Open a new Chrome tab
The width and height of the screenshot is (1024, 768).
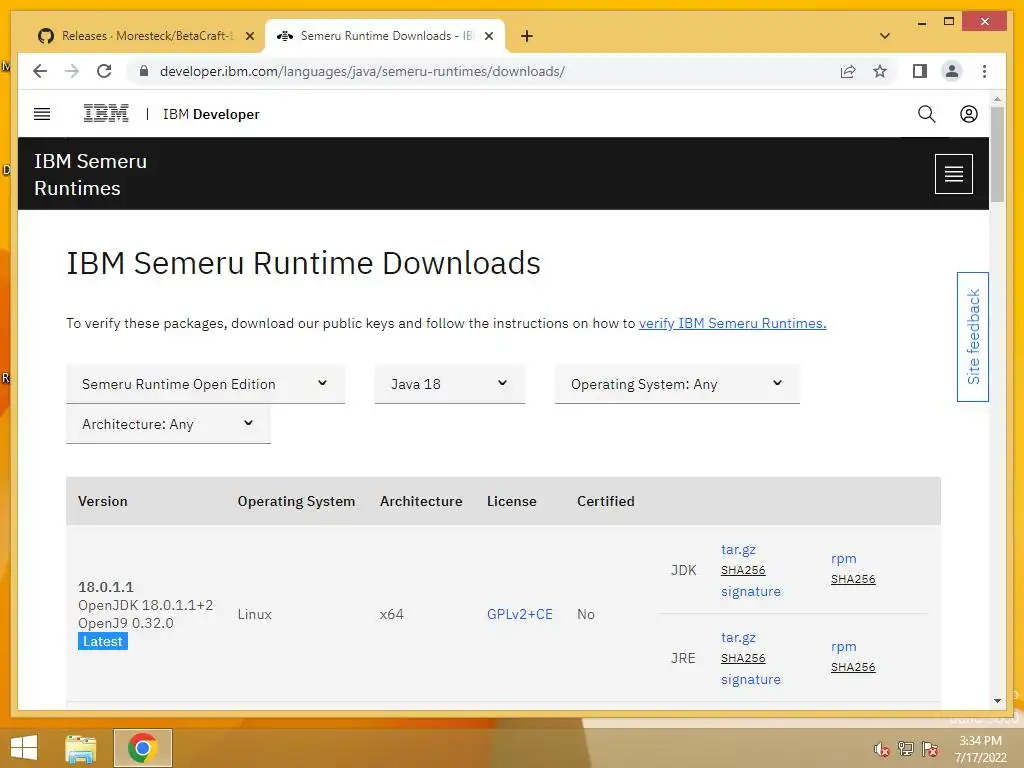tap(527, 36)
